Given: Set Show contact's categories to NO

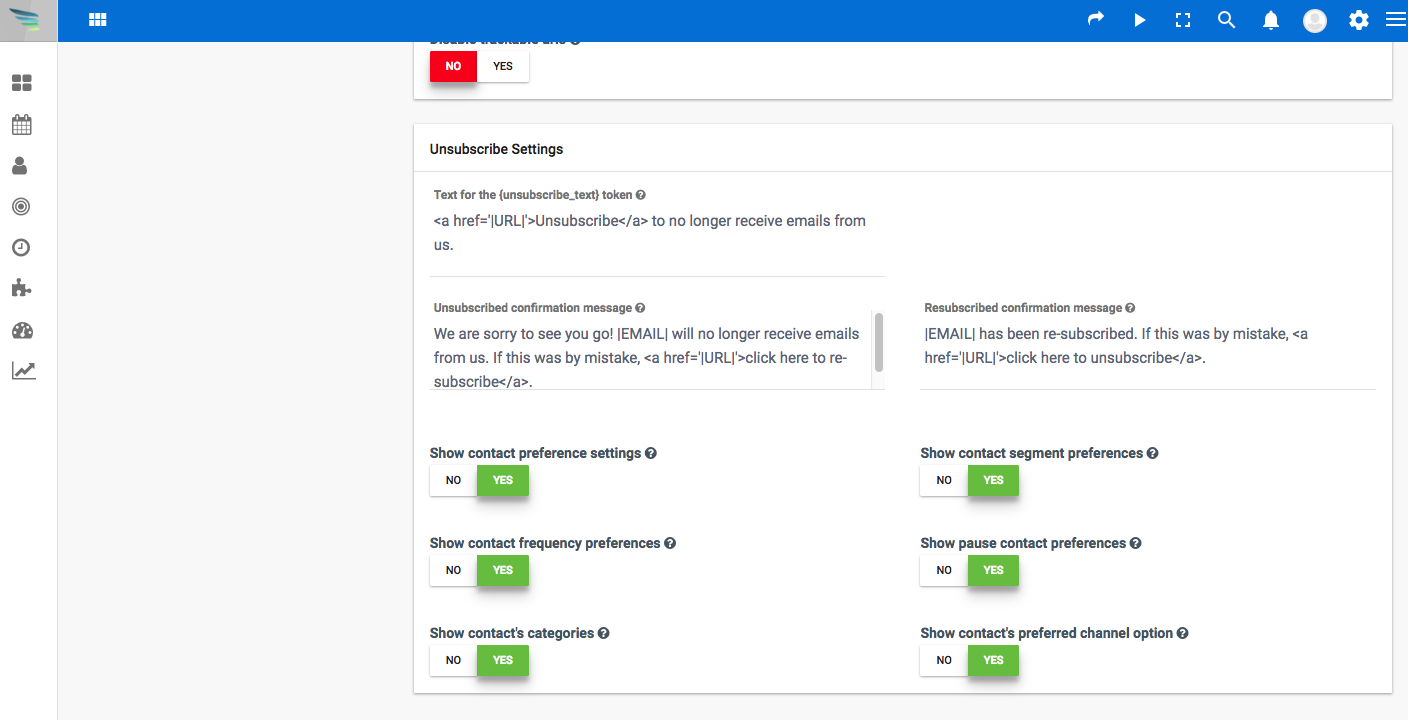Looking at the screenshot, I should 454,660.
